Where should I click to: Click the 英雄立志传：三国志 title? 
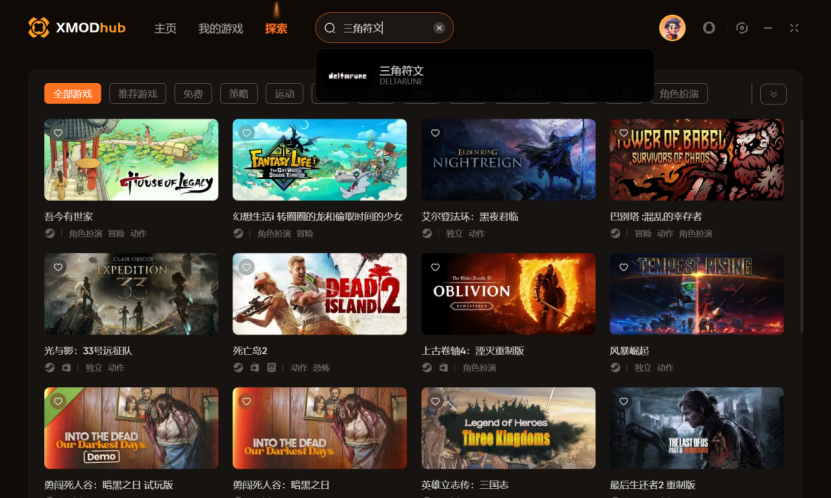[465, 485]
